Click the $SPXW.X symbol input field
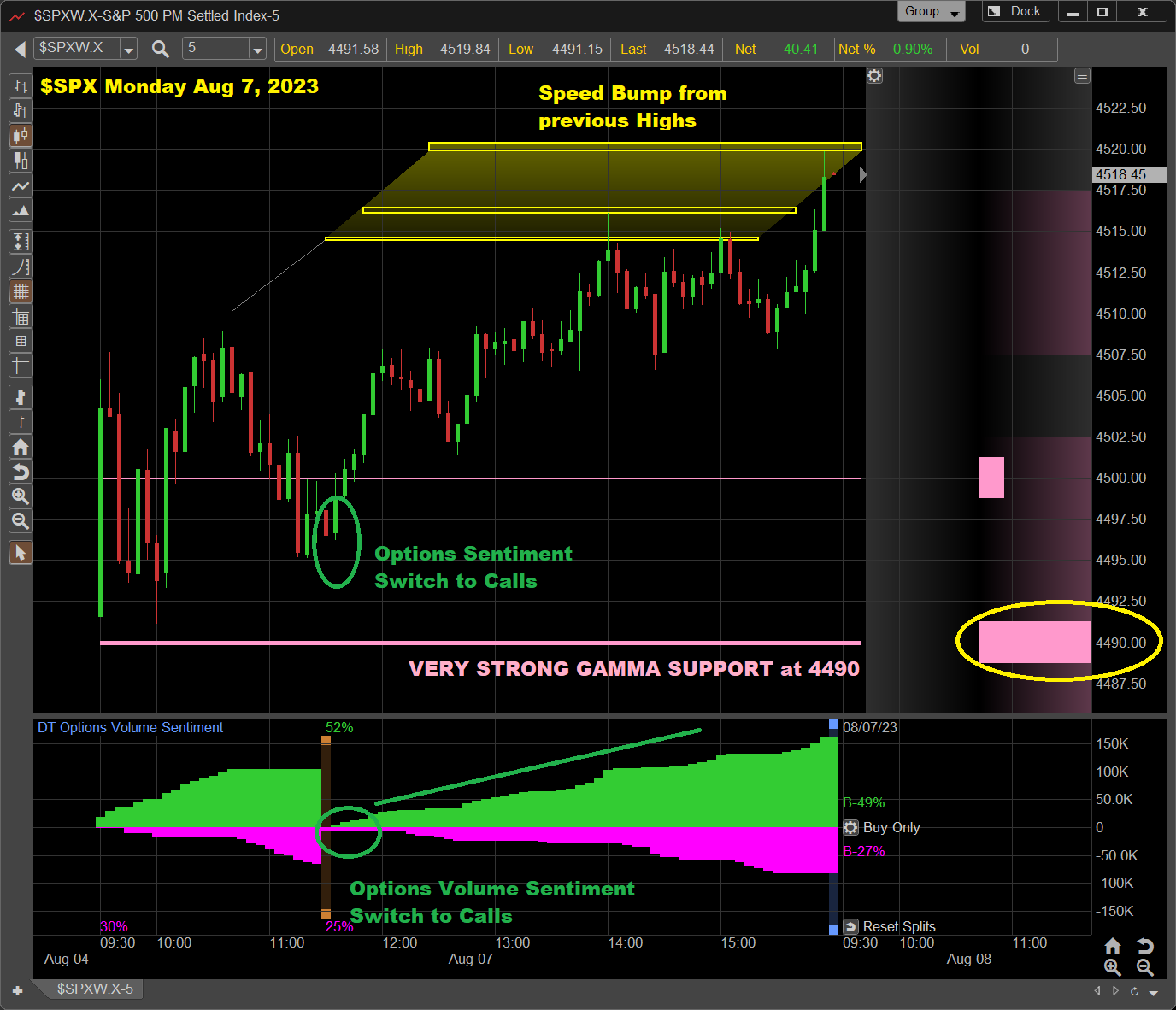The height and width of the screenshot is (1010, 1176). pyautogui.click(x=77, y=49)
